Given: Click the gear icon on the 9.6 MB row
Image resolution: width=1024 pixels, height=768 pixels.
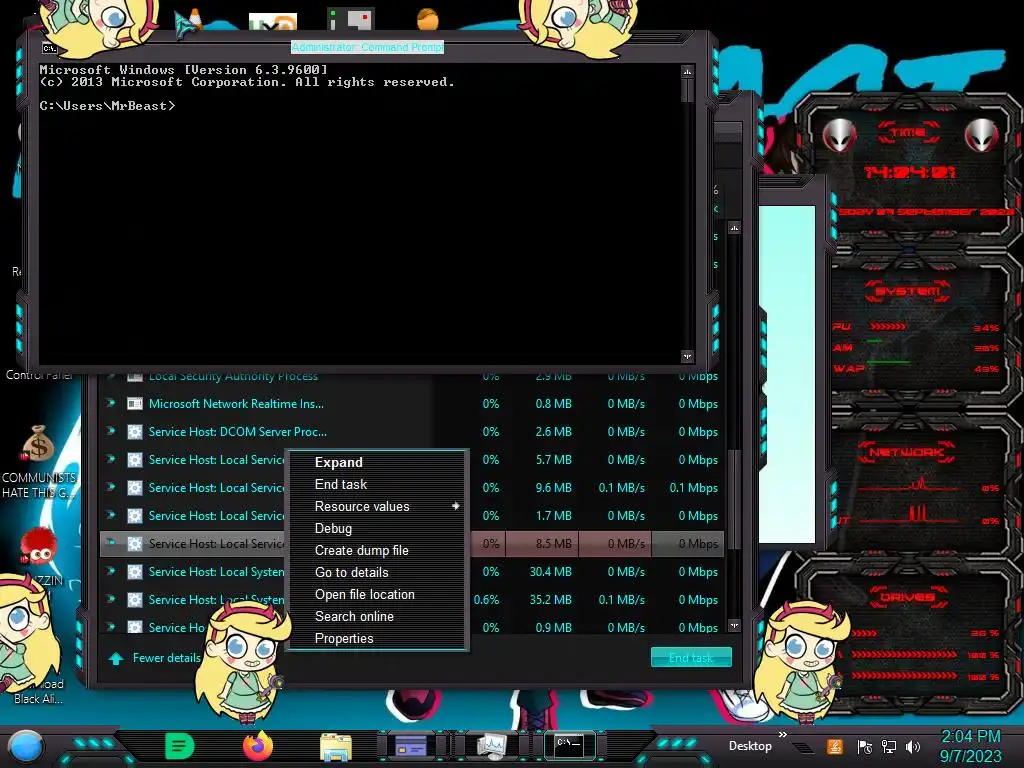Looking at the screenshot, I should point(135,488).
